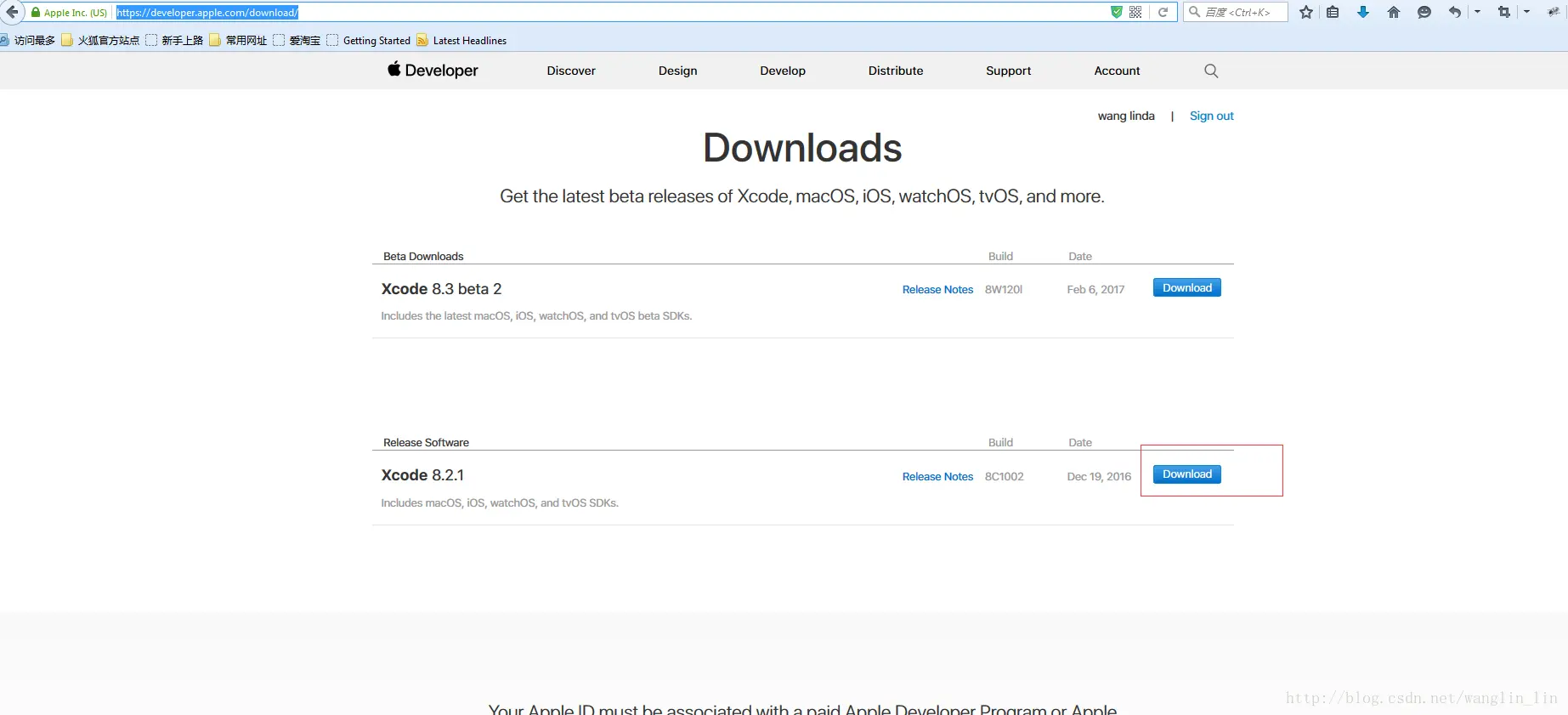
Task: Show bookmarks list via clipboard icon
Action: click(x=1333, y=12)
